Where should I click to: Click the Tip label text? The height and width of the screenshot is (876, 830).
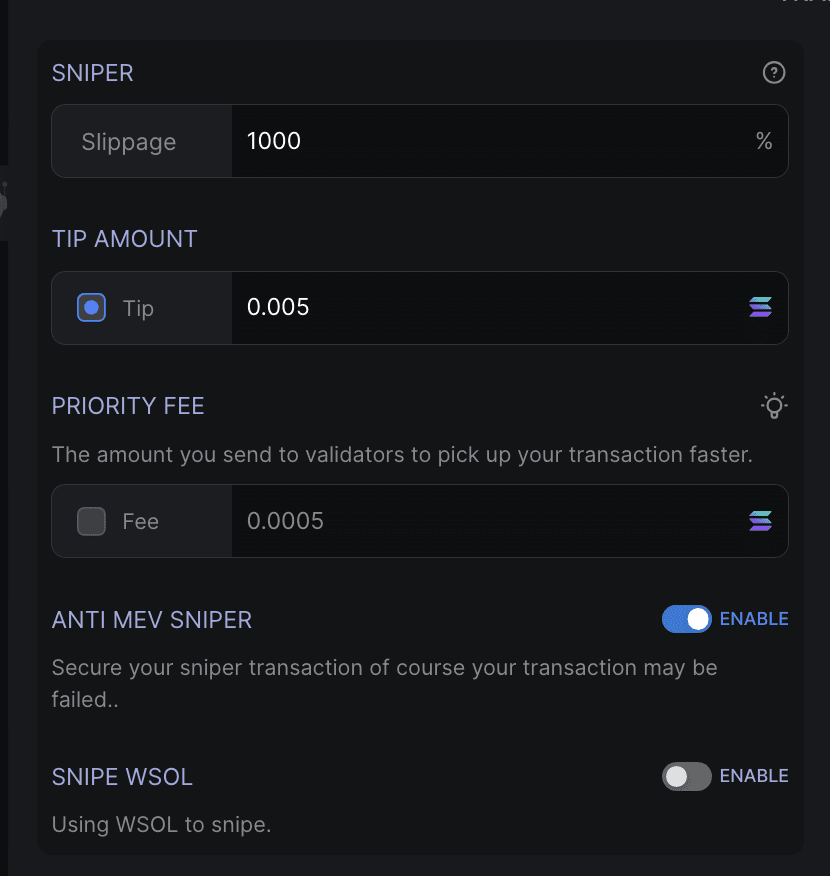tap(138, 308)
